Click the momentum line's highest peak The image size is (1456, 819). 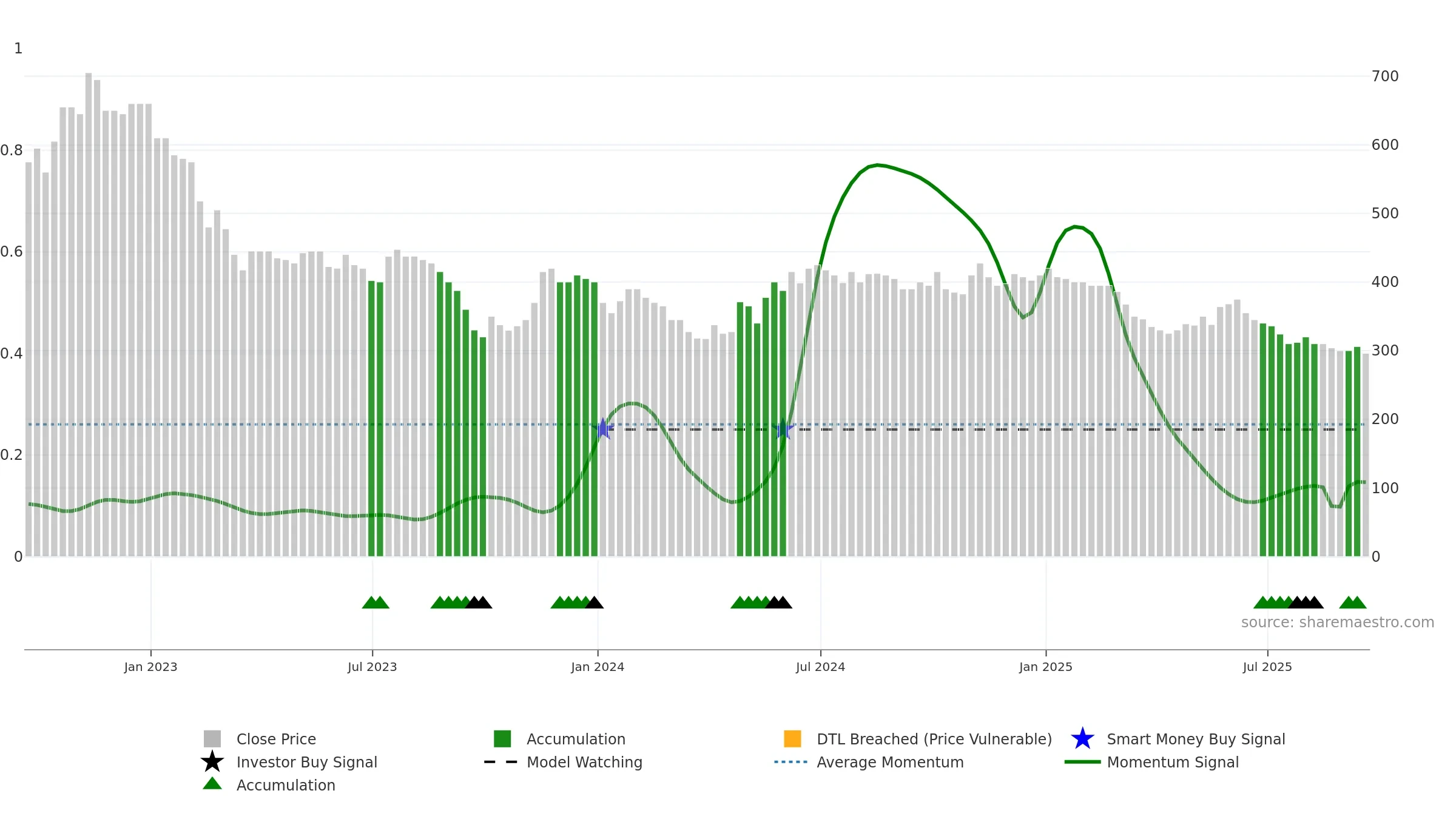(877, 164)
